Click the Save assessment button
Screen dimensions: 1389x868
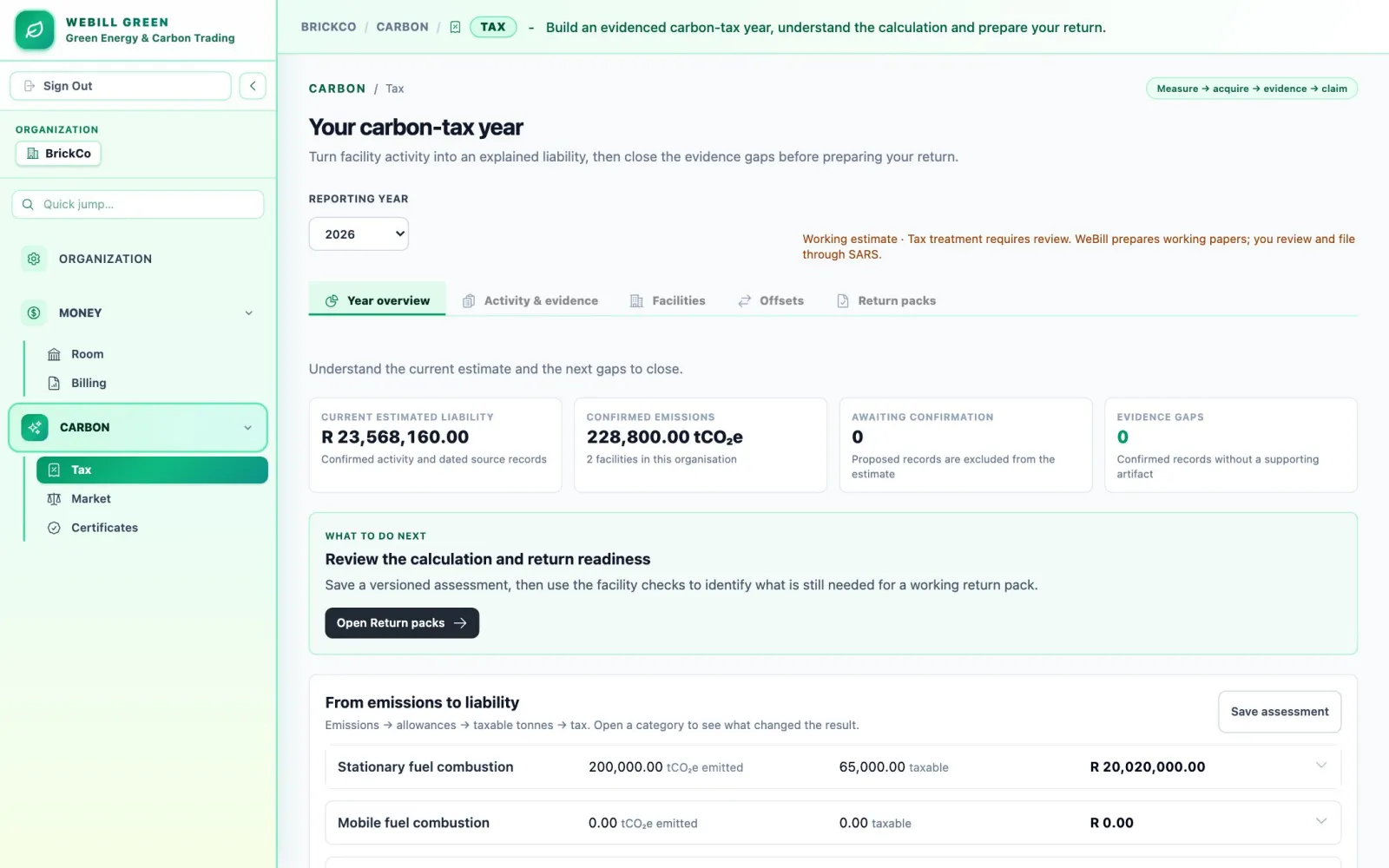tap(1280, 712)
